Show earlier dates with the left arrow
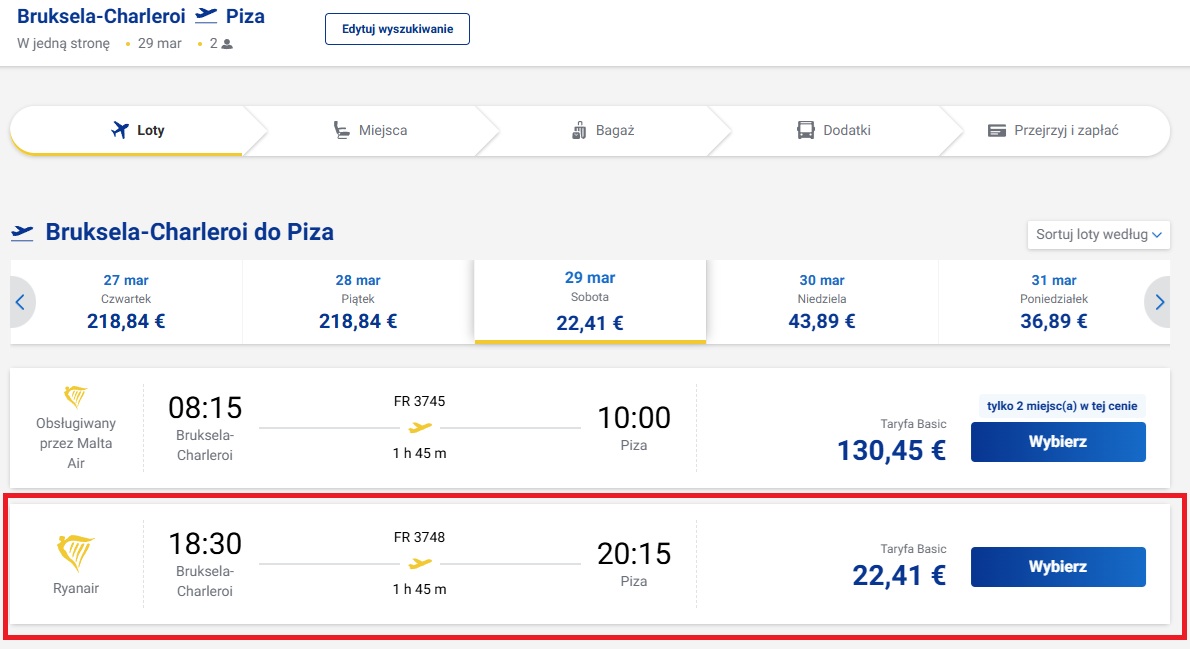 click(x=20, y=302)
